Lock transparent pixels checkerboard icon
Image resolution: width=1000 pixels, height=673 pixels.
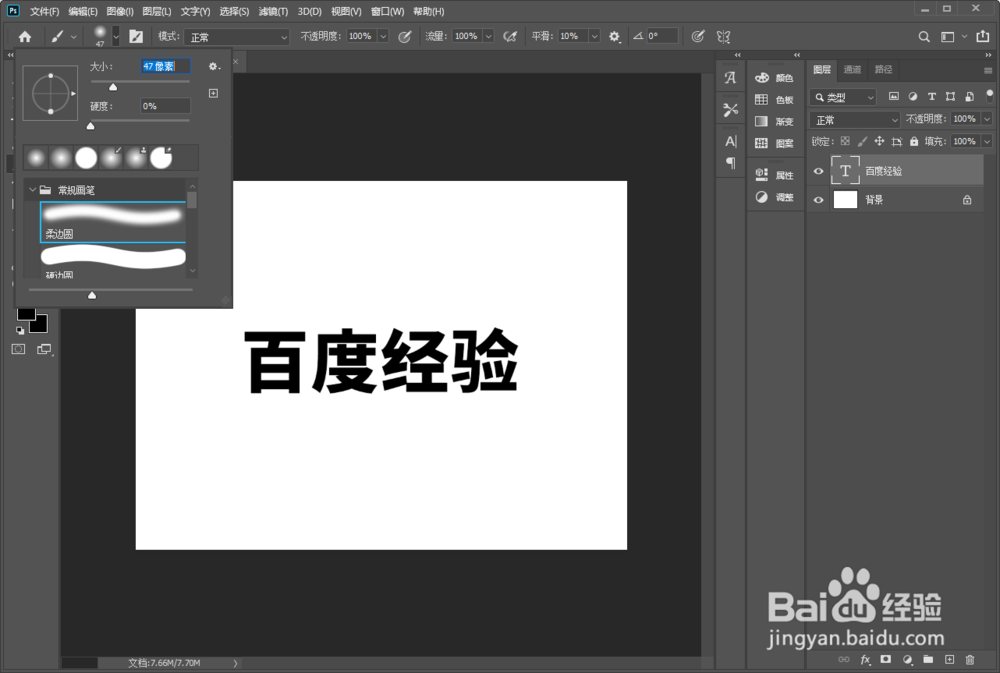(x=845, y=141)
